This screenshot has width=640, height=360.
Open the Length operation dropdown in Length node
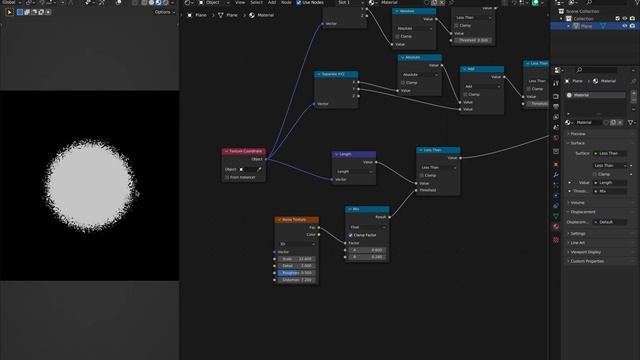click(354, 172)
